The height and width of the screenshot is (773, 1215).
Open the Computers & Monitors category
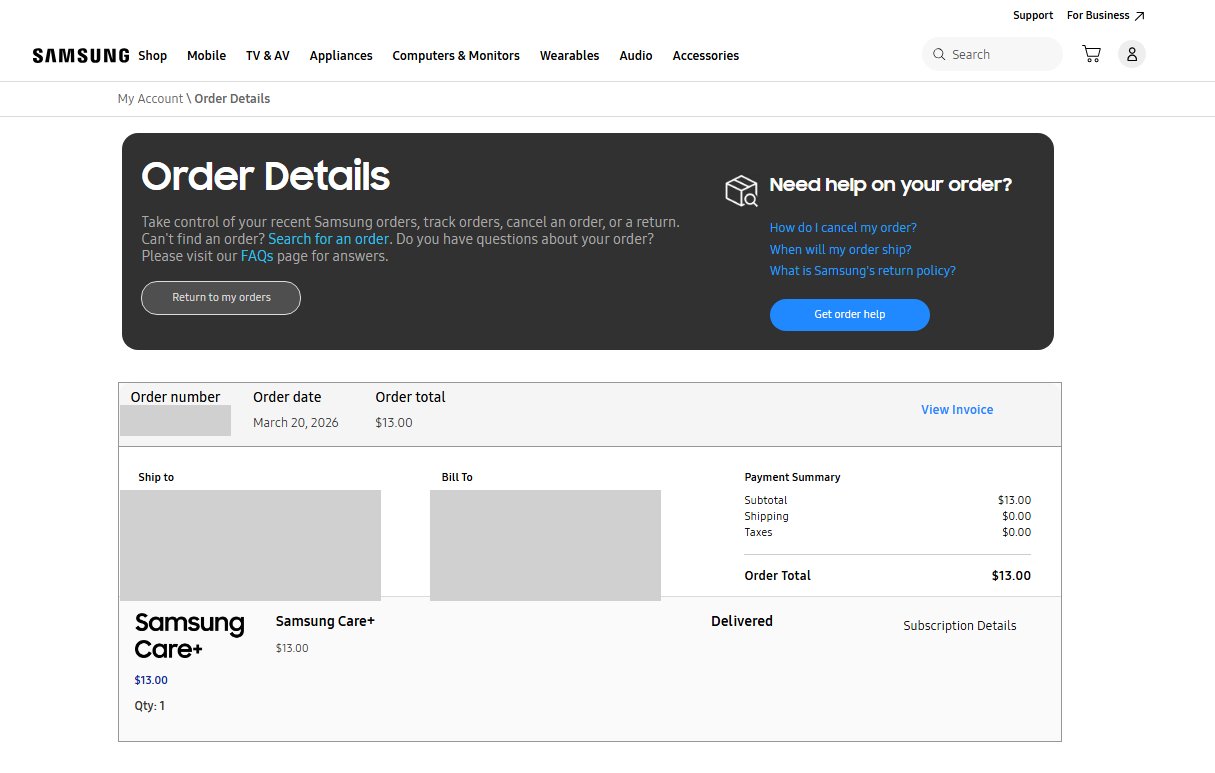(456, 56)
